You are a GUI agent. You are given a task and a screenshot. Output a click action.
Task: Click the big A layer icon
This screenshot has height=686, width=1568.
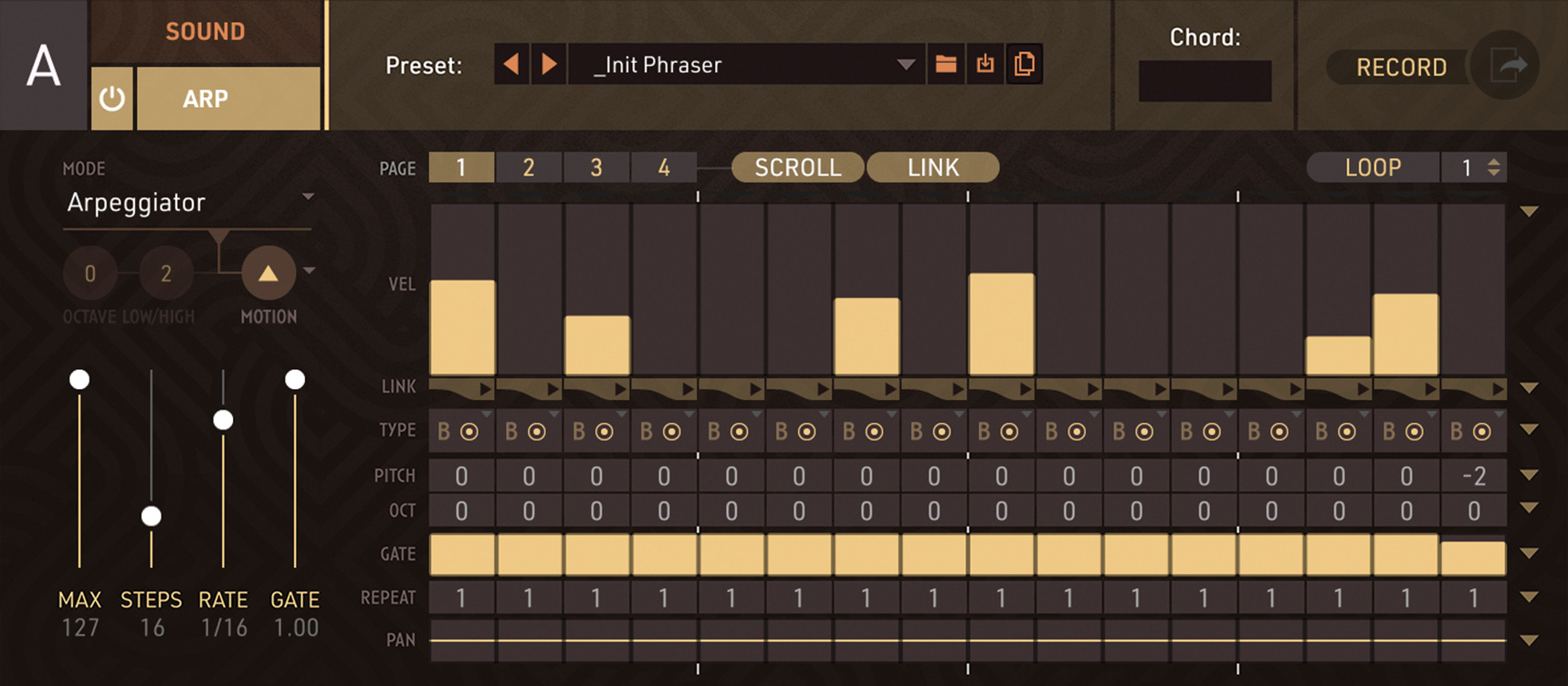(x=43, y=65)
